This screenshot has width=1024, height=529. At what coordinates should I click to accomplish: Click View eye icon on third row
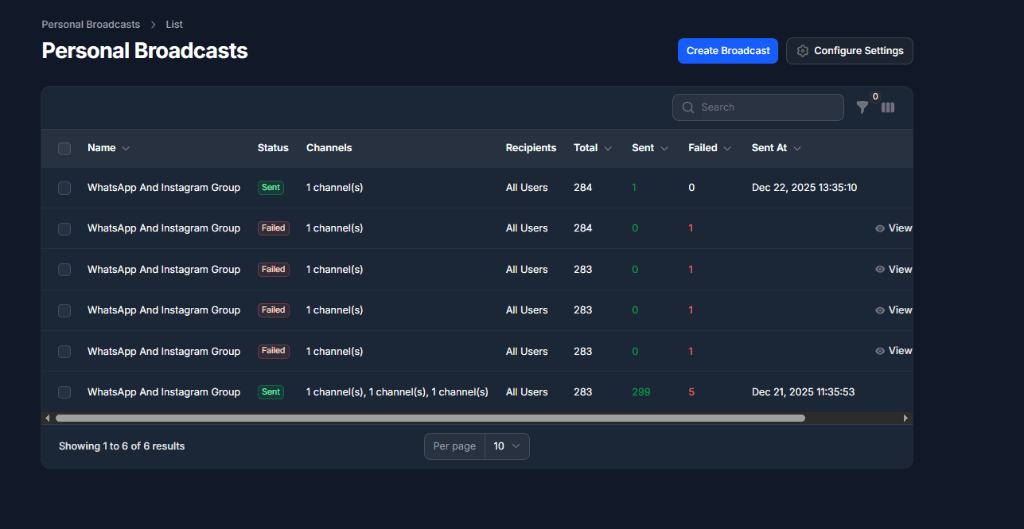pos(880,269)
